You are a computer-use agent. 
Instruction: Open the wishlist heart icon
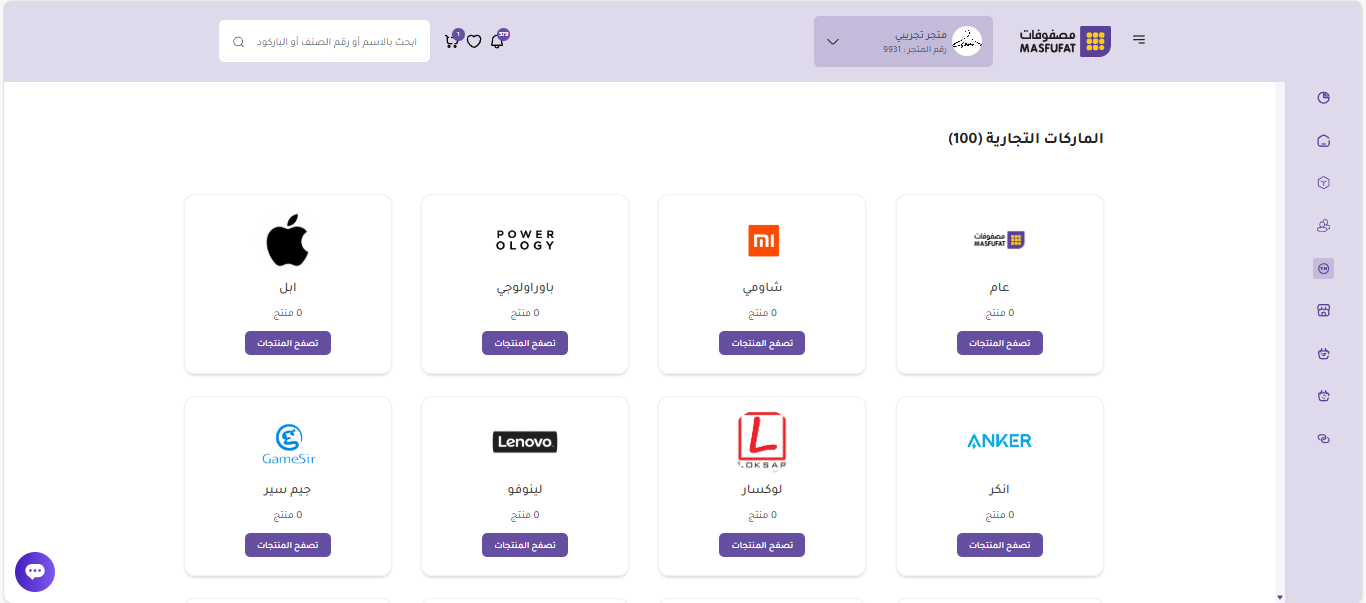click(x=474, y=42)
